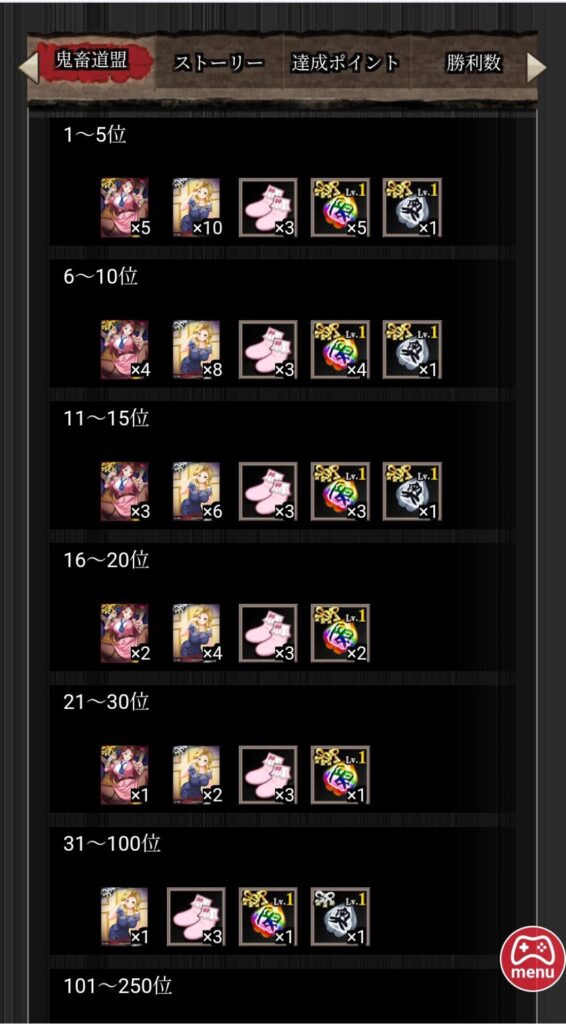Select the 達成ポイント tab

click(345, 63)
